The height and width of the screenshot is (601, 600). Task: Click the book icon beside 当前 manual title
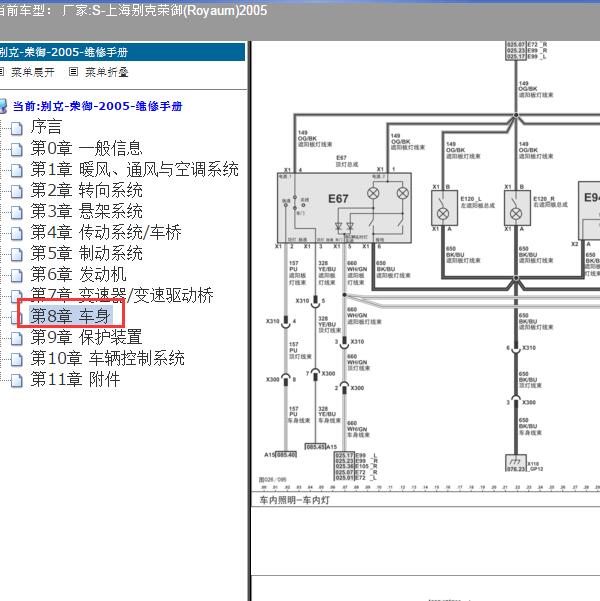click(3, 107)
